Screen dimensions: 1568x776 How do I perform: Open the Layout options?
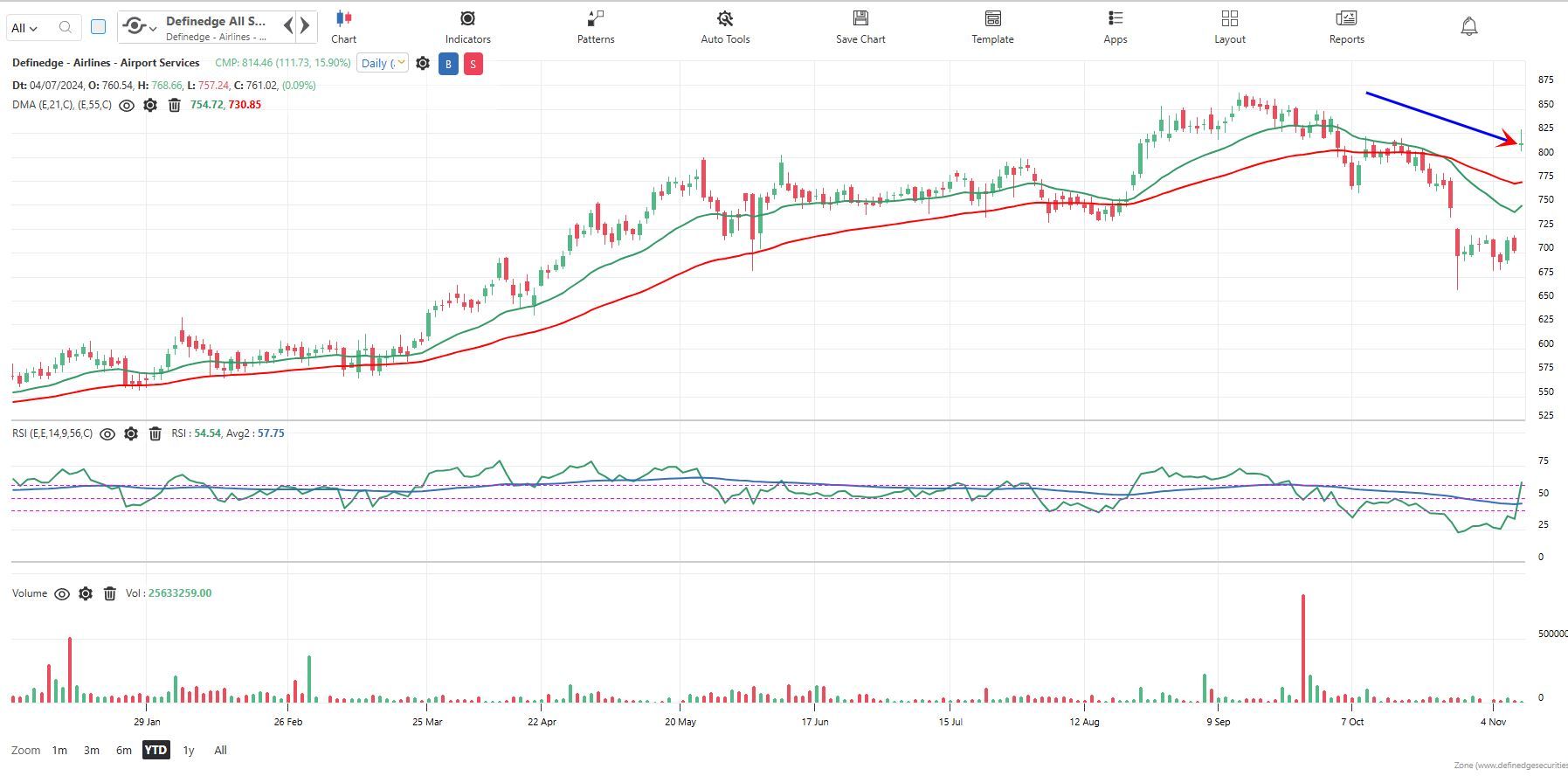[1229, 27]
